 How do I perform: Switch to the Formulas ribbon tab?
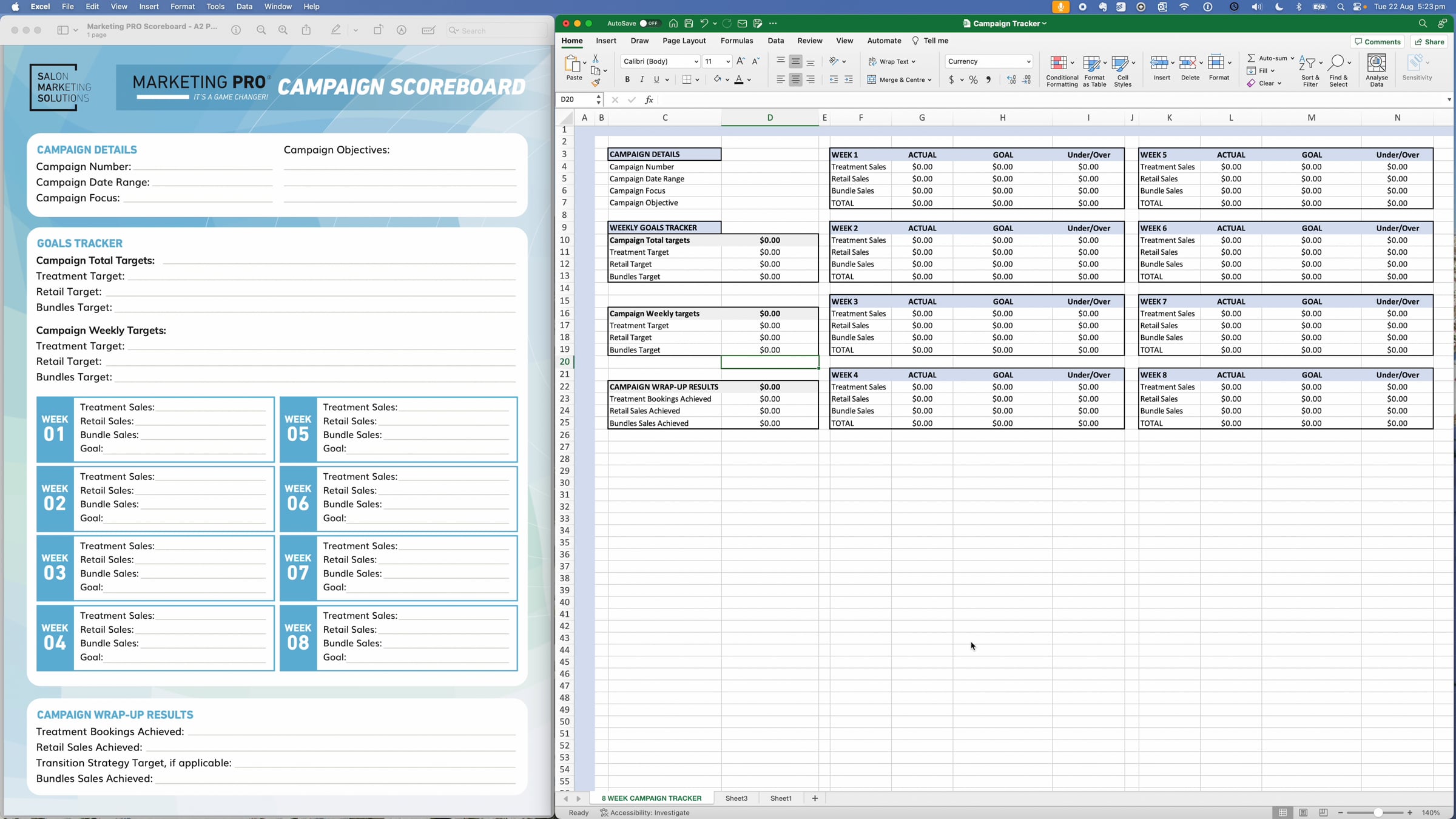[736, 41]
